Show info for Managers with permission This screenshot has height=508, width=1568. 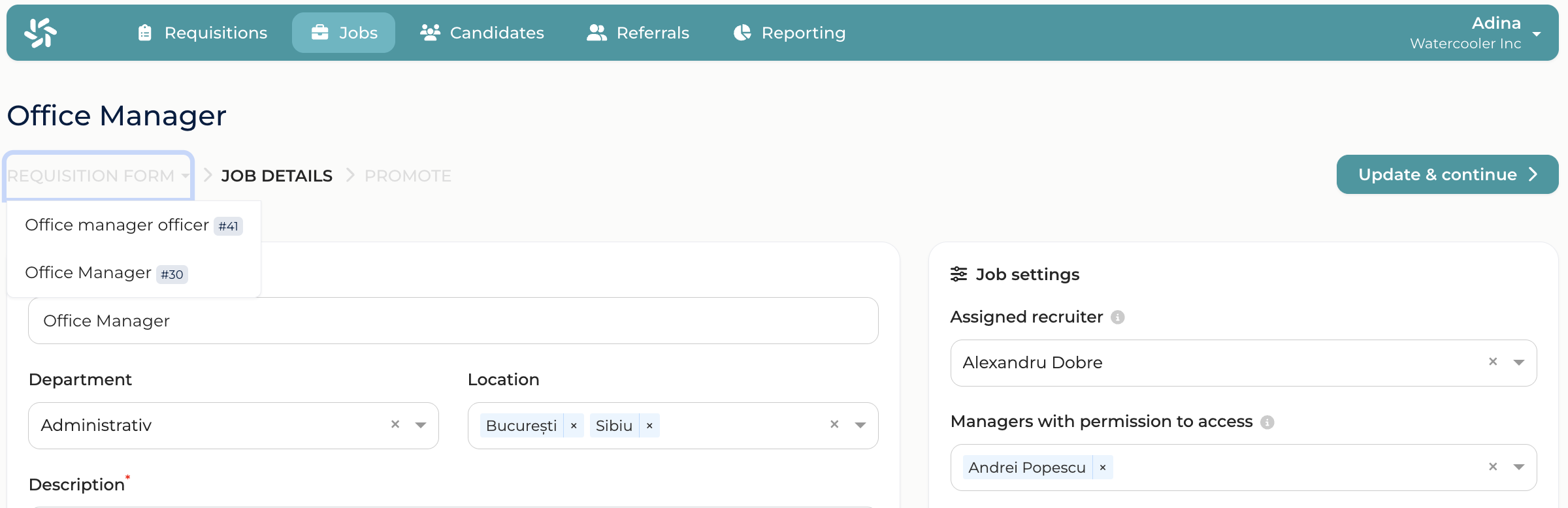click(x=1267, y=422)
